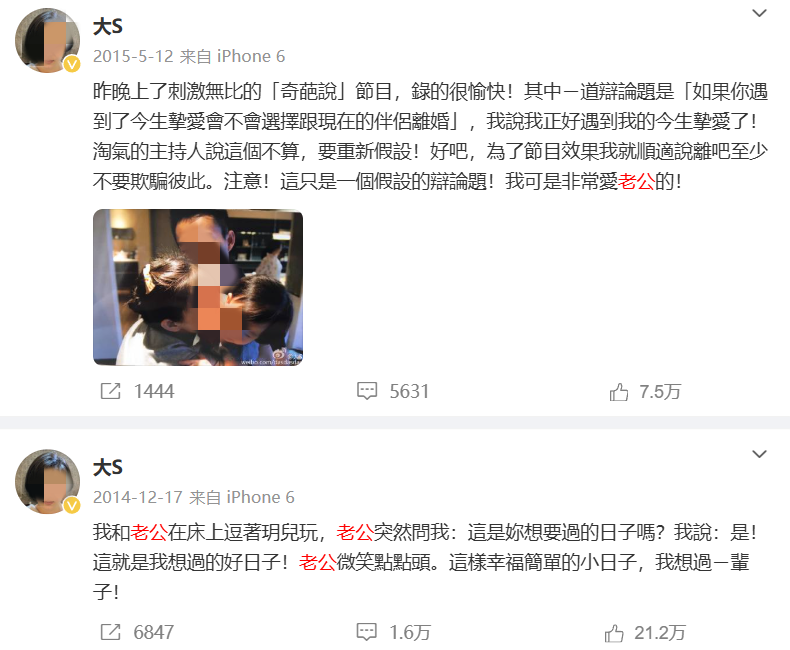
Task: Like the 2014-12-17 post with thumbs-up
Action: tap(614, 633)
